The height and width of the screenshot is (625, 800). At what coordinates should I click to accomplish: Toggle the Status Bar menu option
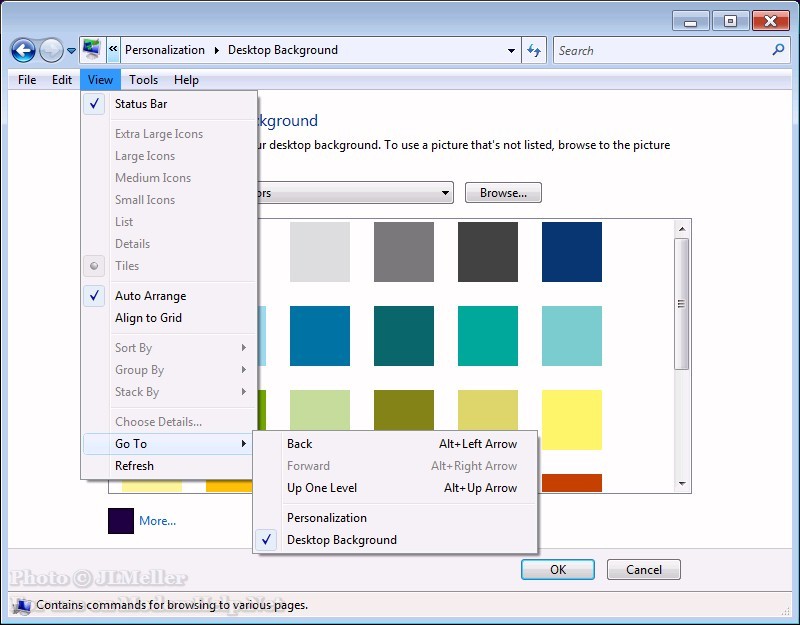(x=141, y=104)
